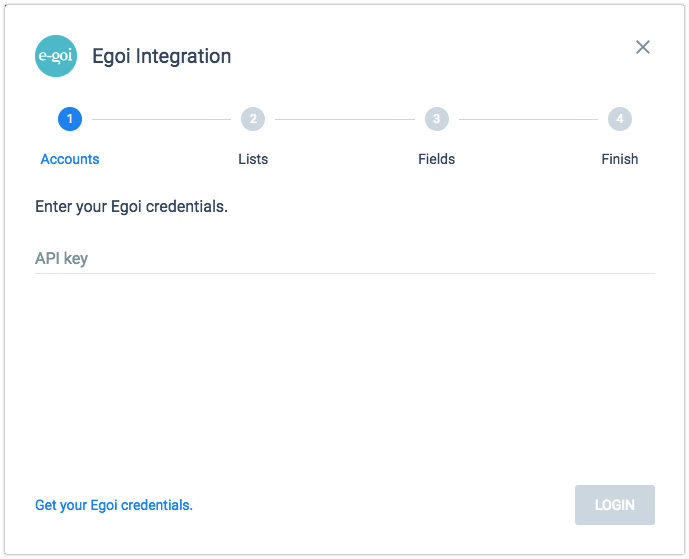The height and width of the screenshot is (559, 689).
Task: Focus the API key input field
Action: (x=345, y=258)
